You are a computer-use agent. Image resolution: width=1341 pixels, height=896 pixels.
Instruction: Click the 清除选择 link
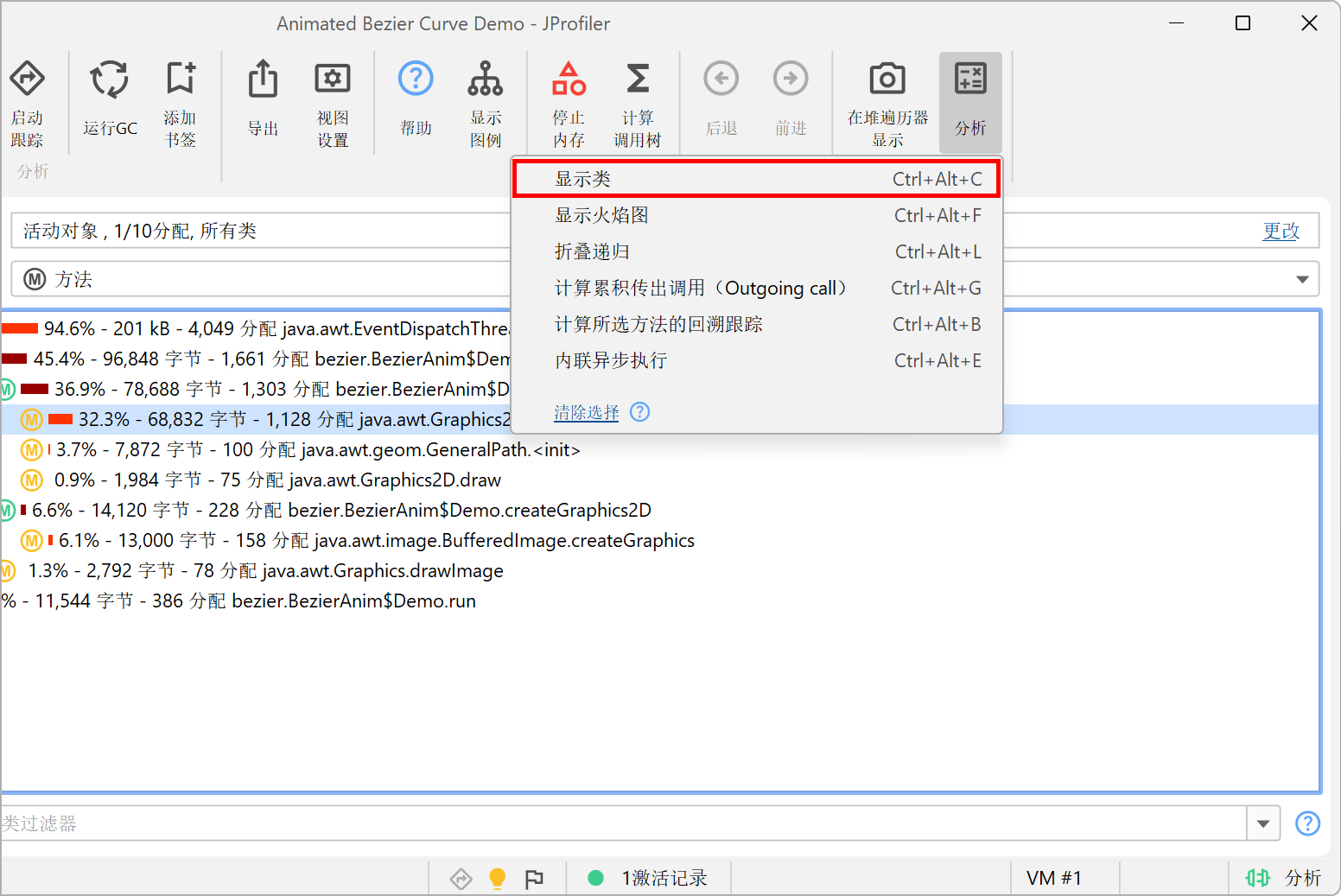click(586, 412)
